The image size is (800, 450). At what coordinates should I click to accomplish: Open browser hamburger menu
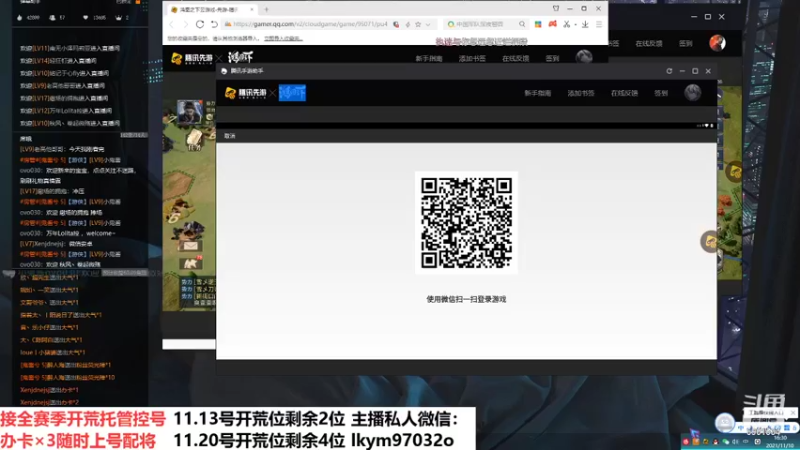click(599, 24)
